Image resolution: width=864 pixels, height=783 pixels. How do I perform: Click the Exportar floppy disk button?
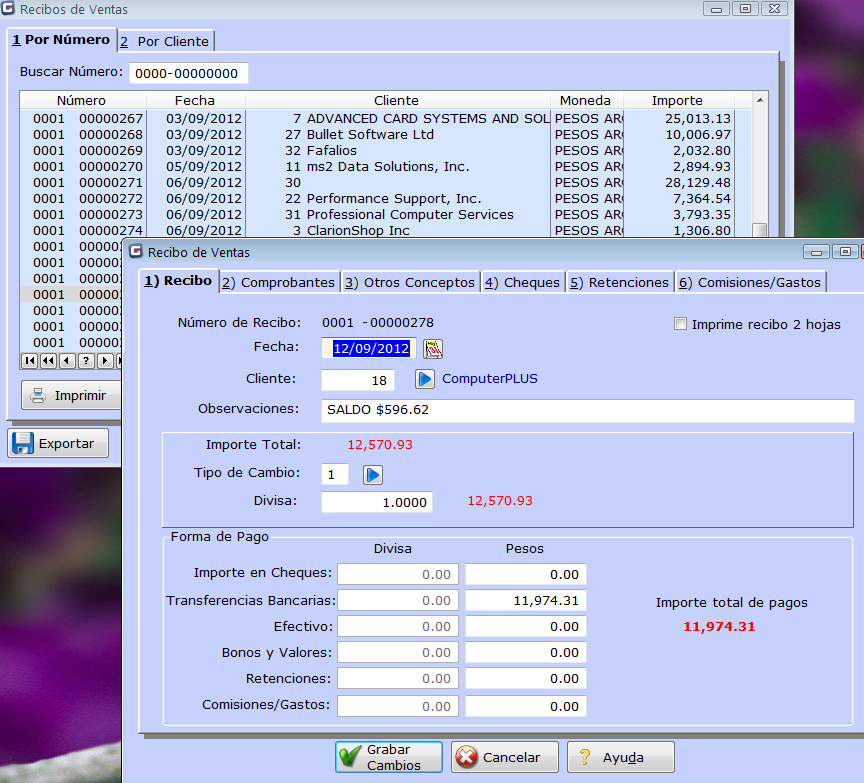click(58, 443)
